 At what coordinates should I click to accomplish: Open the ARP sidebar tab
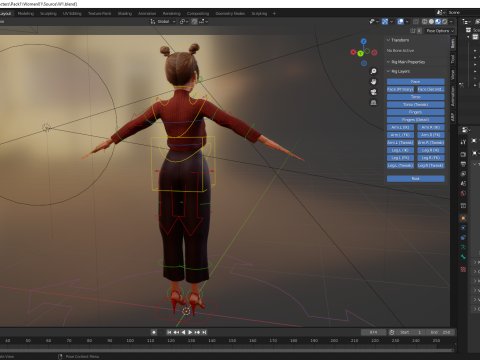click(x=453, y=117)
